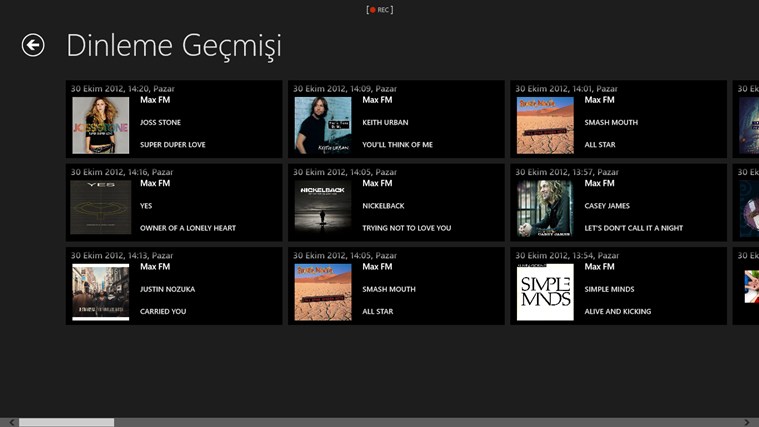Click Max FM in the Nickelback entry
Image resolution: width=759 pixels, height=427 pixels.
coord(377,183)
